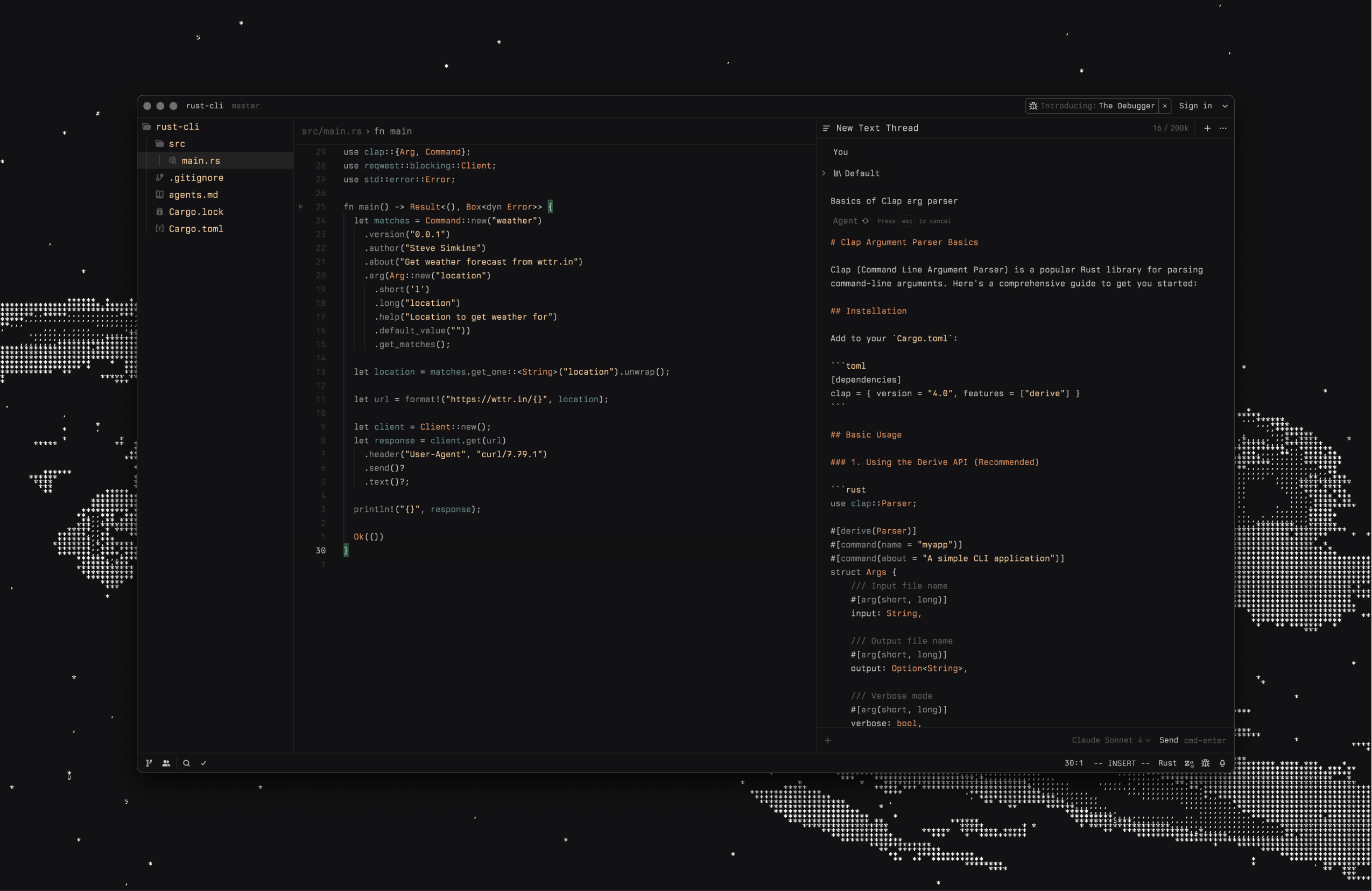Open the collaboration panel people icon
The image size is (1372, 891).
(x=166, y=763)
